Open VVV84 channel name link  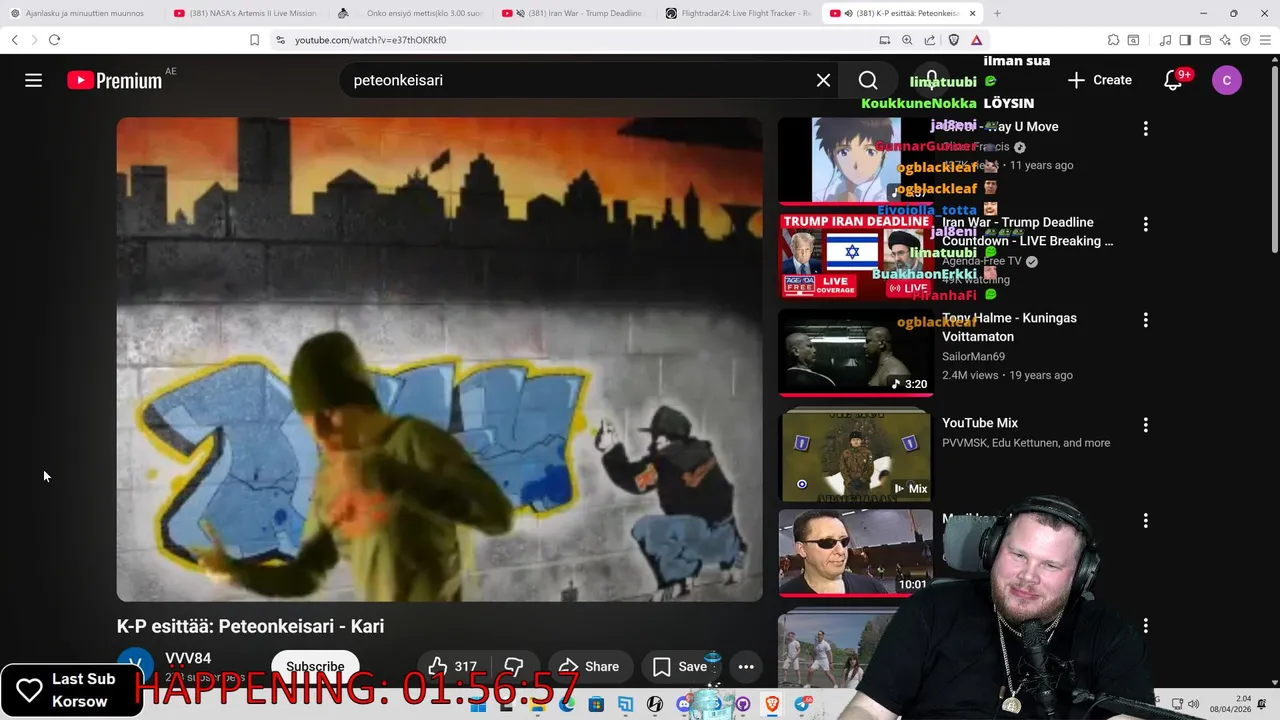tap(188, 658)
